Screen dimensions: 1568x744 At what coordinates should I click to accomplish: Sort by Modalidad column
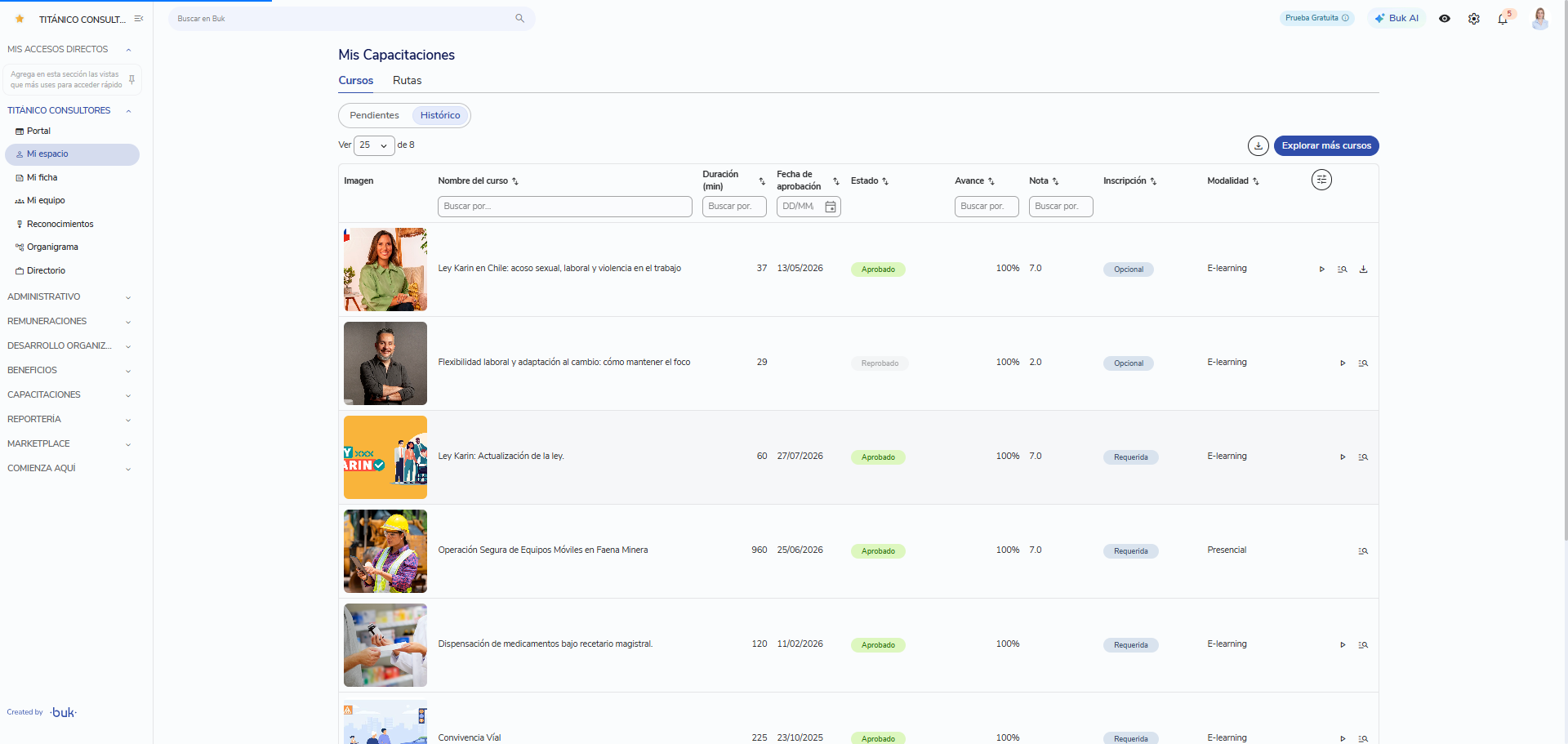click(x=1256, y=181)
